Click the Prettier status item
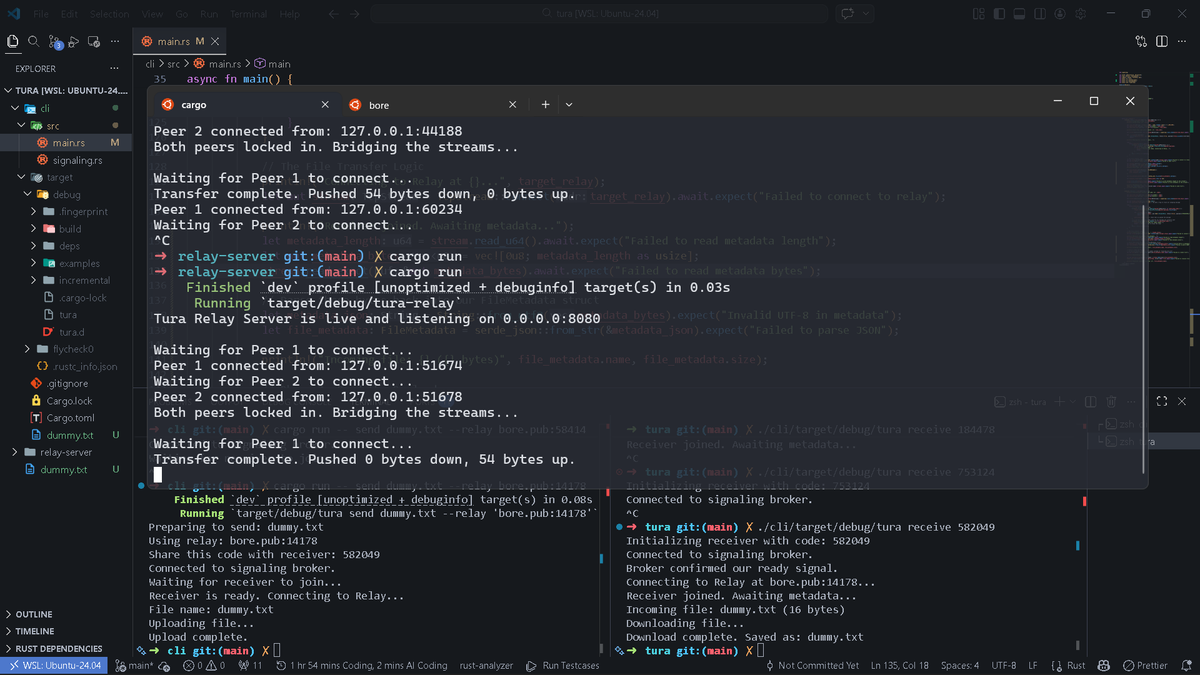The width and height of the screenshot is (1200, 675). [x=1146, y=665]
